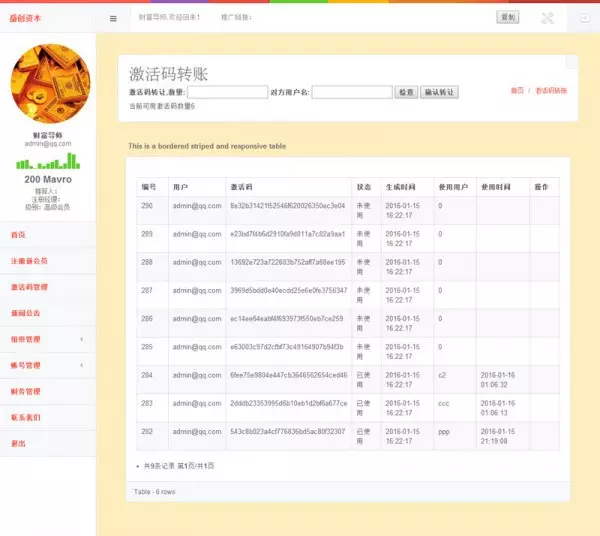
Task: Expand the 账号管理 submenu arrow
Action: pyautogui.click(x=81, y=365)
